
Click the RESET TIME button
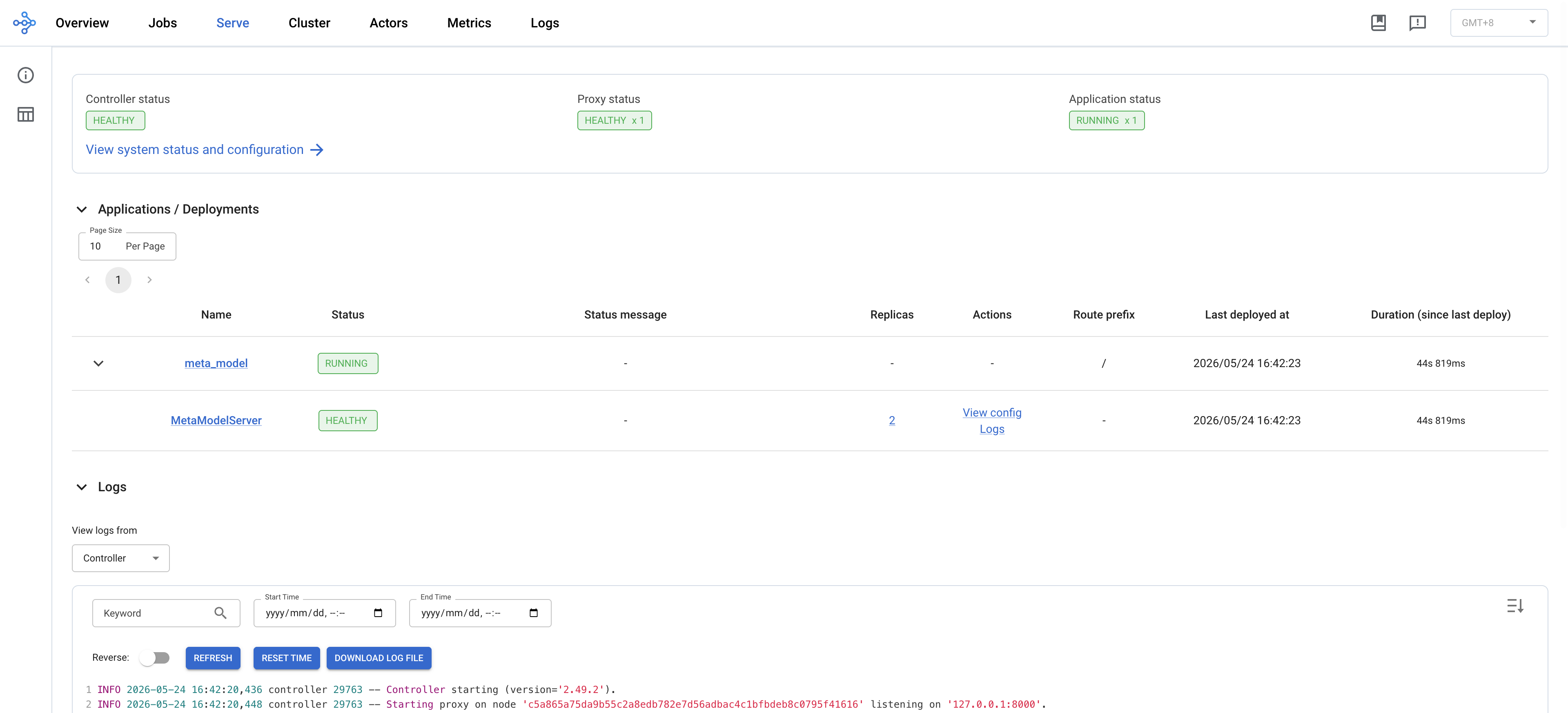287,658
